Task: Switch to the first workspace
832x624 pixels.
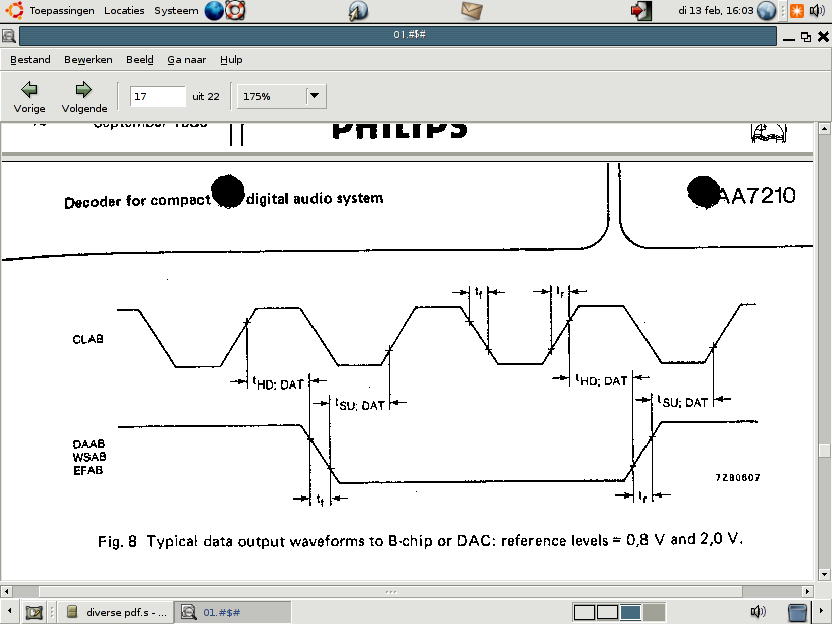Action: pyautogui.click(x=584, y=612)
